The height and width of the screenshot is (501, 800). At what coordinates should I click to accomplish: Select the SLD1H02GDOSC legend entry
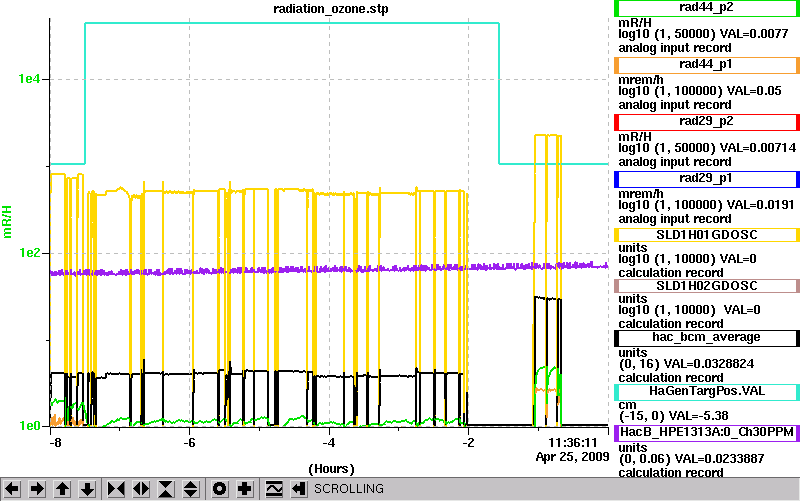[x=707, y=286]
